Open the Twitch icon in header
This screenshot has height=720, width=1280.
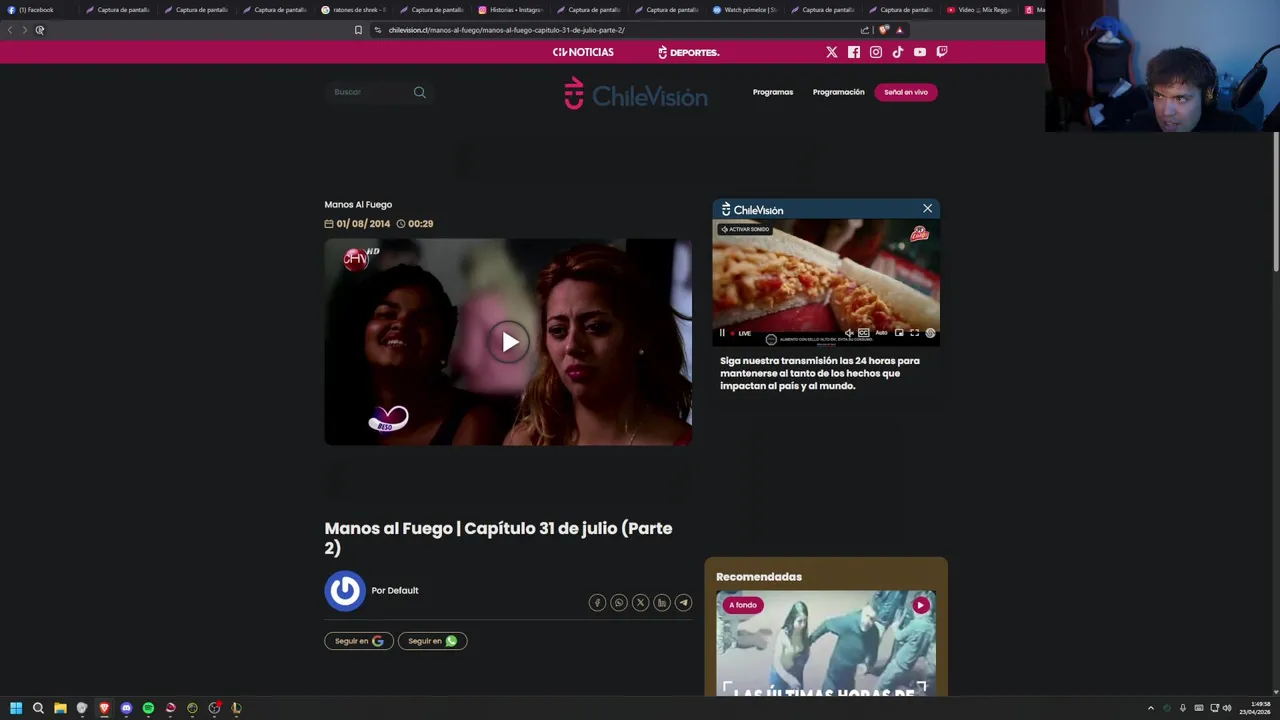tap(941, 52)
